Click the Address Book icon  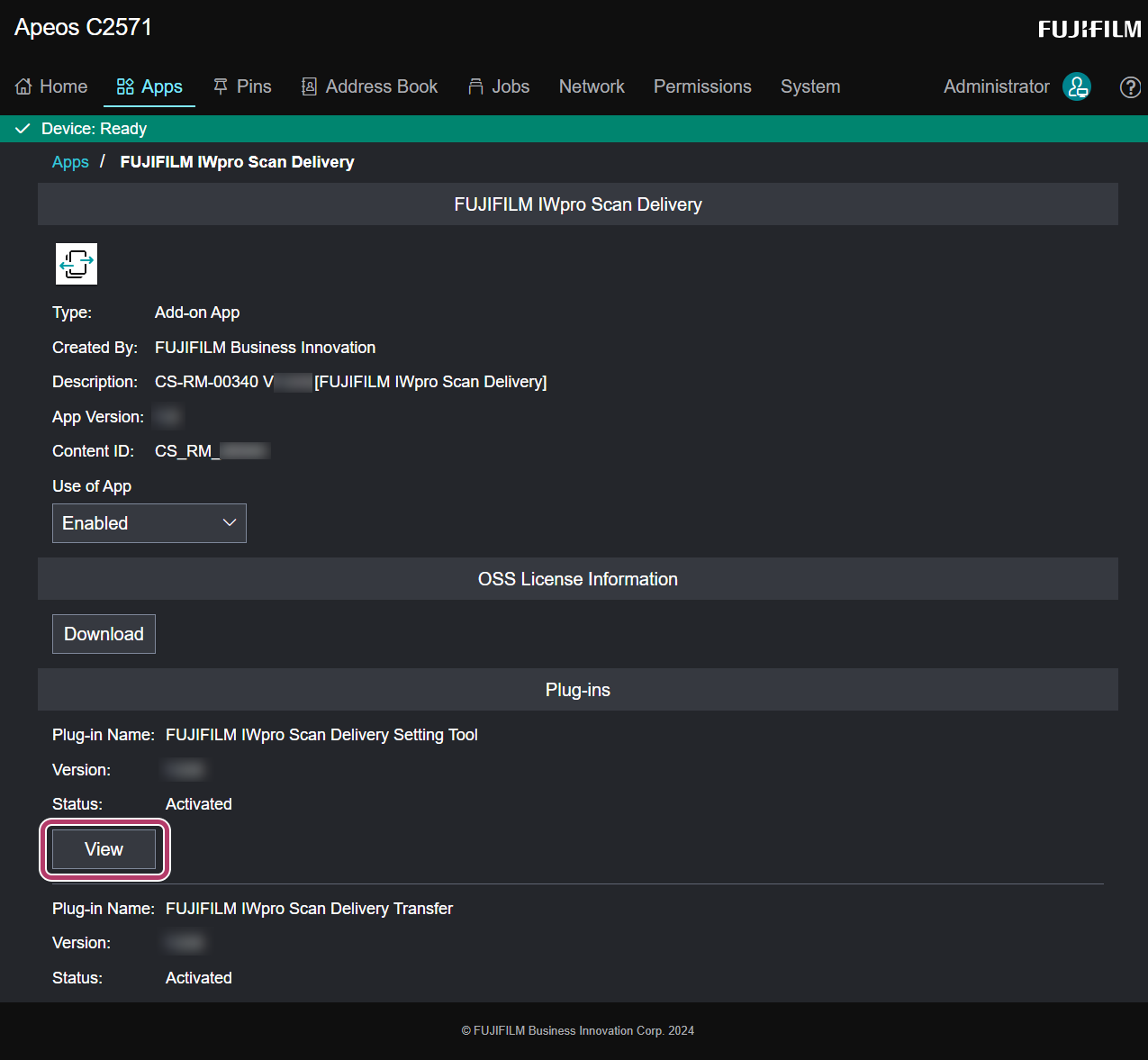pyautogui.click(x=309, y=86)
